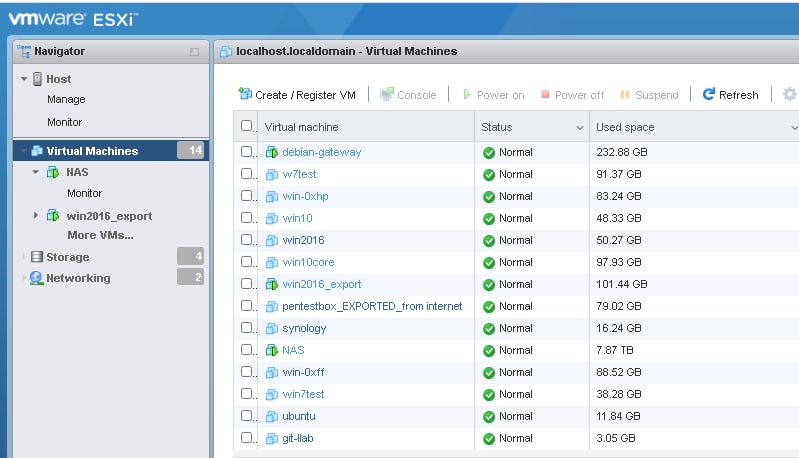
Task: Collapse the Virtual Machines tree node arrow
Action: [23, 151]
